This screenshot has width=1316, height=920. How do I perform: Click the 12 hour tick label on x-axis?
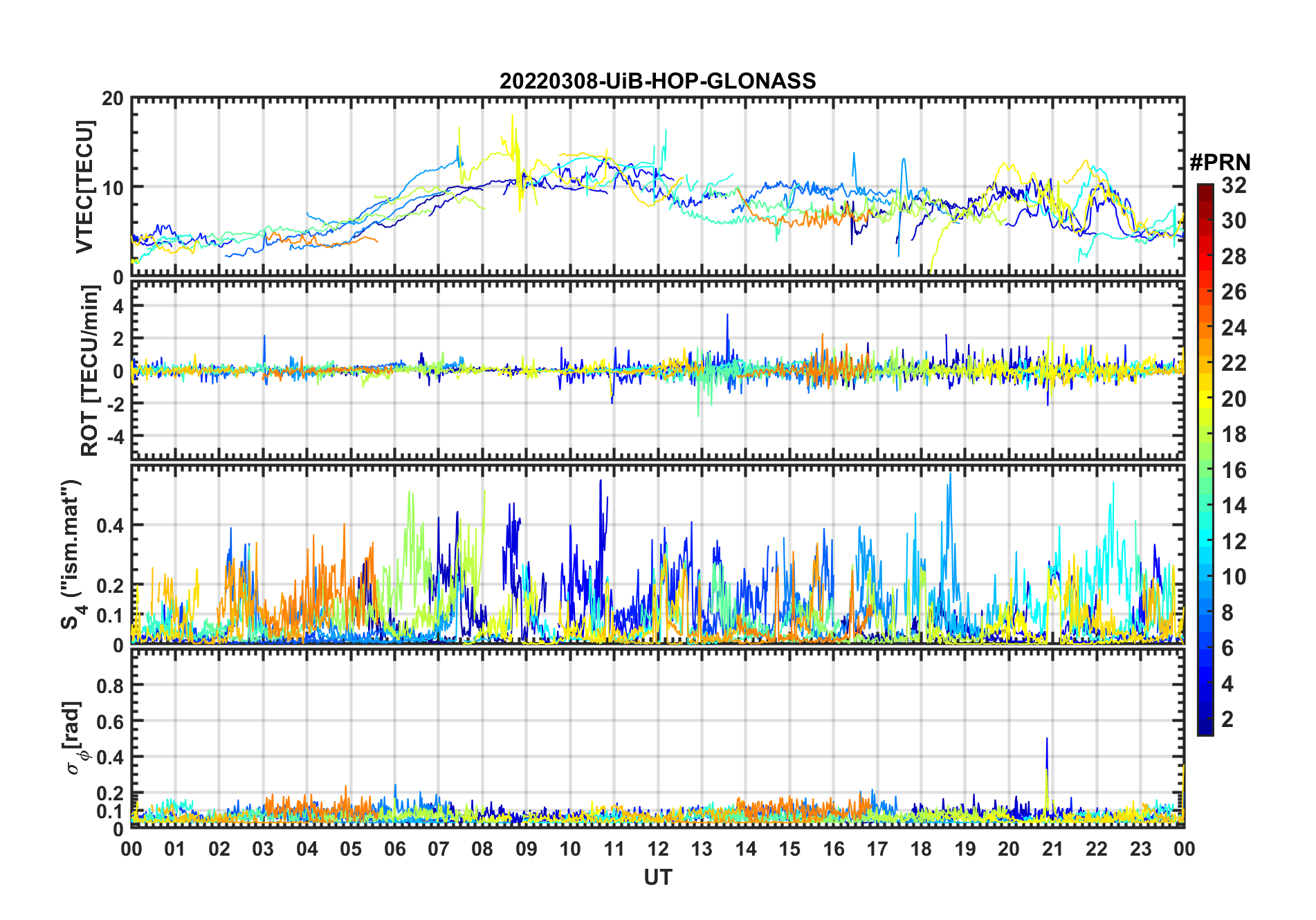657,849
